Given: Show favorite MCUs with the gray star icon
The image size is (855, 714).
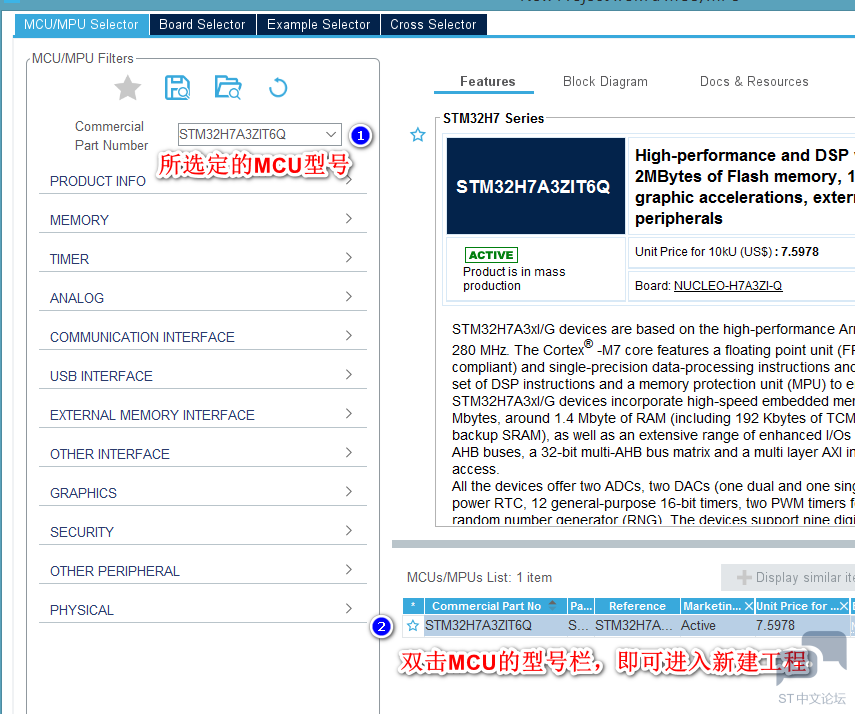Looking at the screenshot, I should 128,87.
